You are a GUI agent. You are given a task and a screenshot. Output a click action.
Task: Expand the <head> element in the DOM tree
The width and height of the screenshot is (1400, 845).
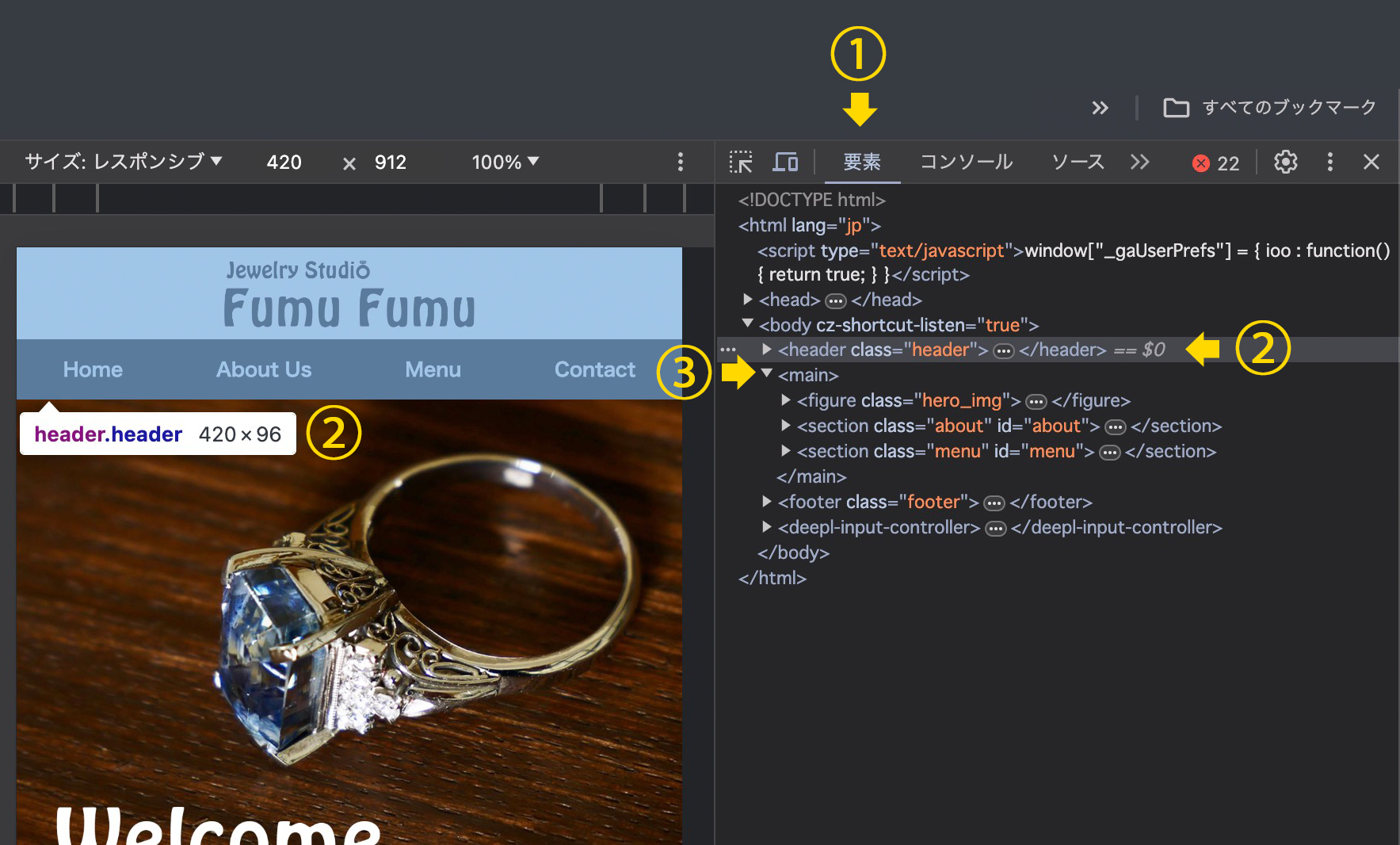(x=746, y=299)
